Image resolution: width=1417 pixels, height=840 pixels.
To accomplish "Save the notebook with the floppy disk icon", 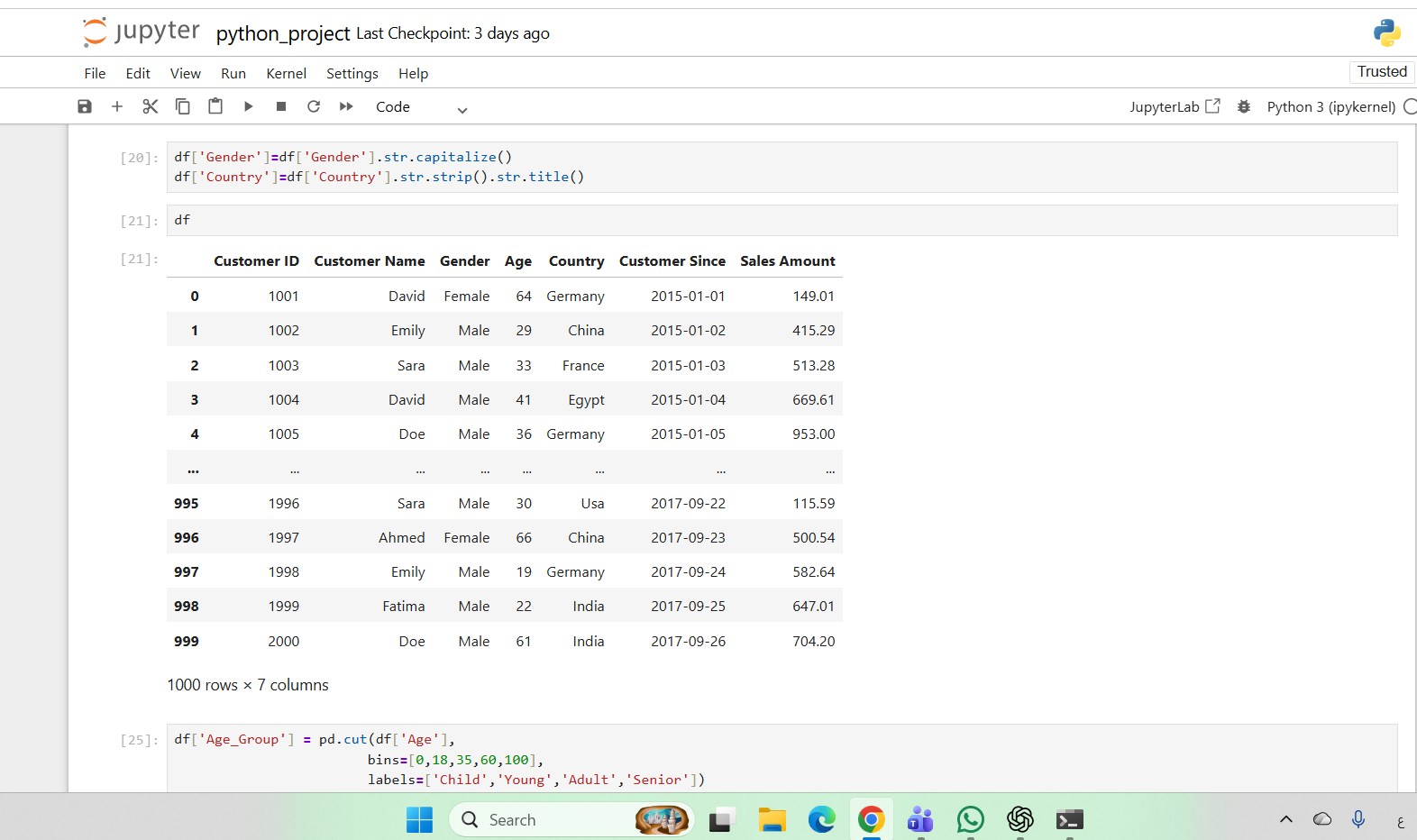I will (85, 106).
